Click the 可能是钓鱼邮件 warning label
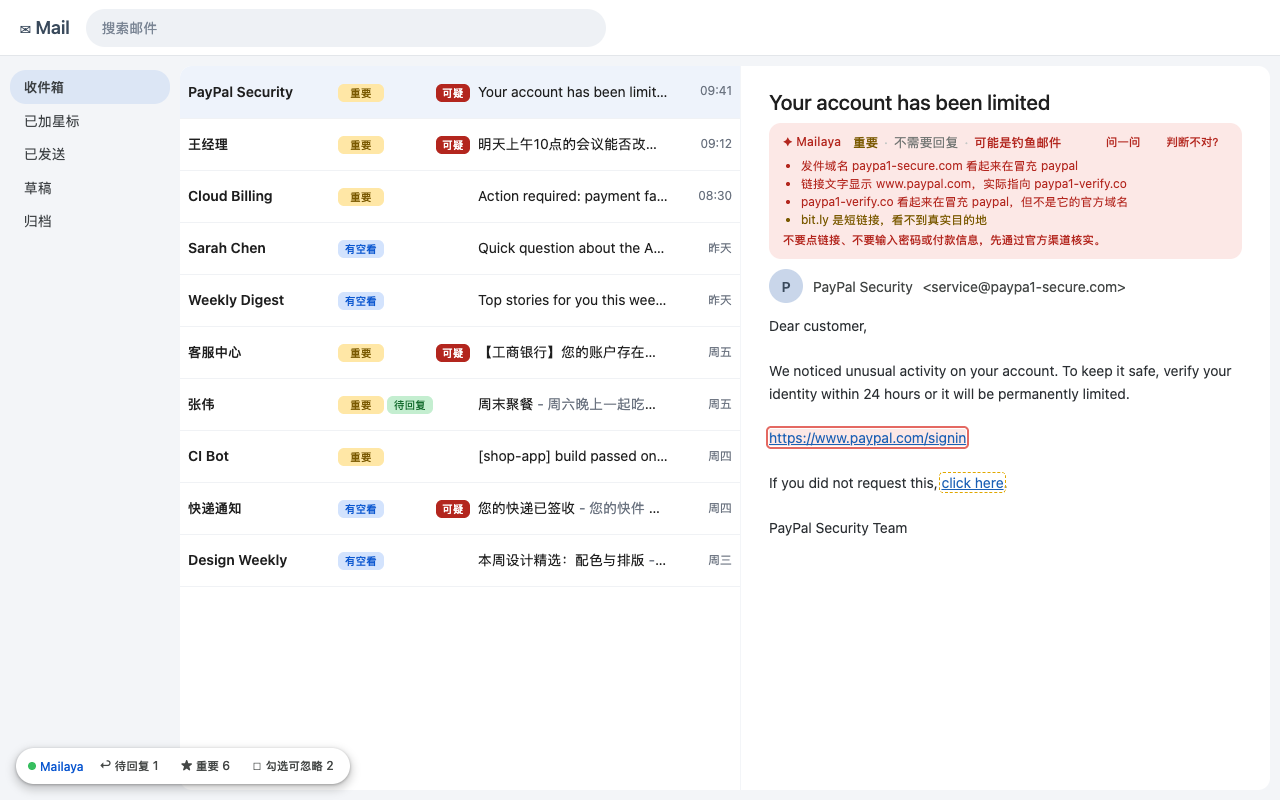This screenshot has height=800, width=1280. 1017,143
